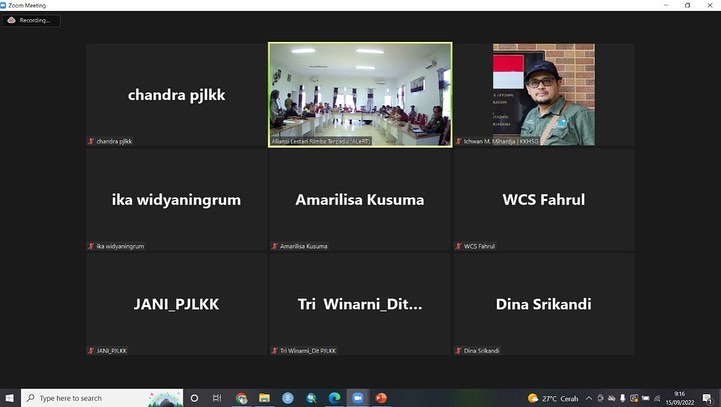Click the Zoom app icon in taskbar
The image size is (721, 407).
pos(357,398)
